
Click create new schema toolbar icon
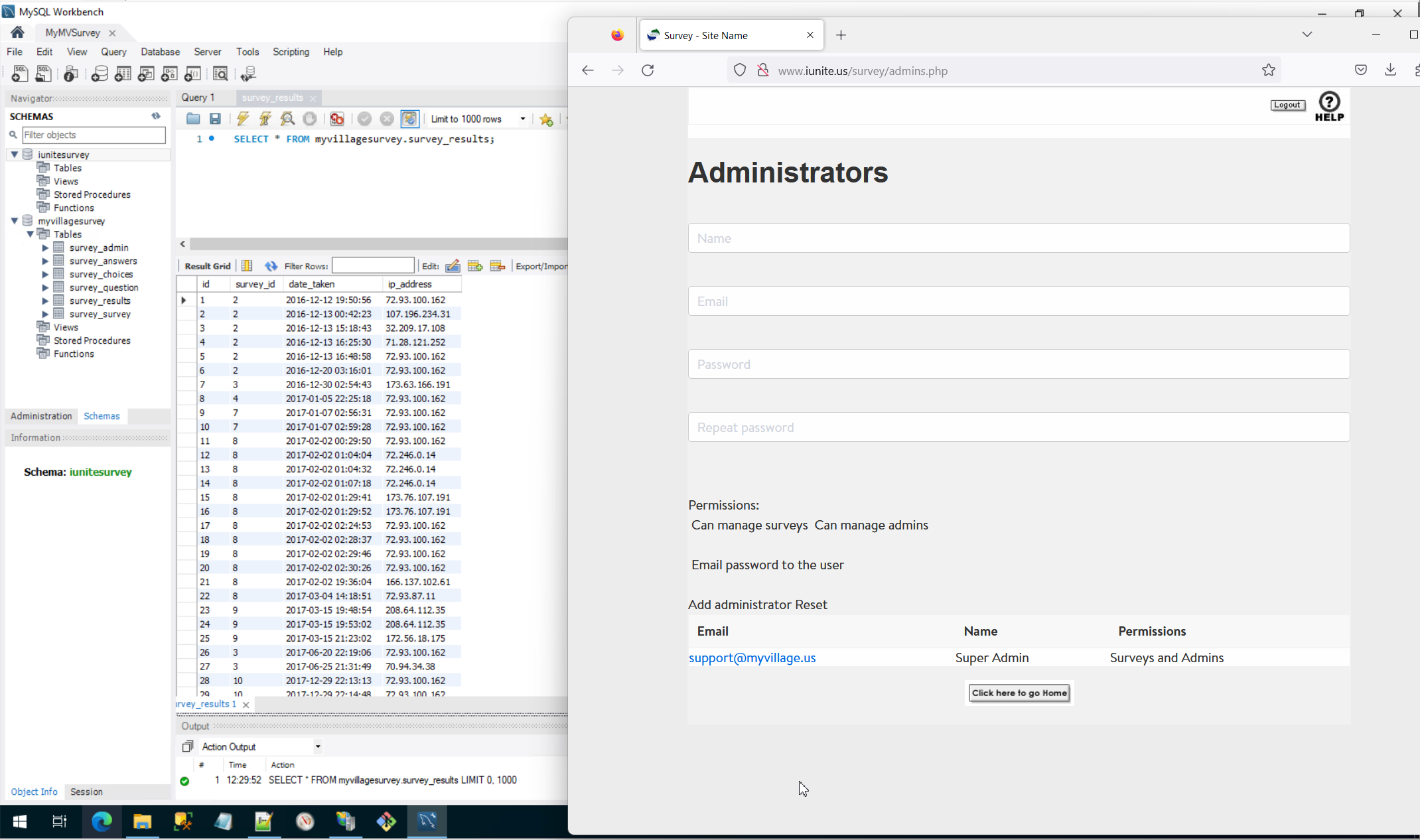point(100,74)
